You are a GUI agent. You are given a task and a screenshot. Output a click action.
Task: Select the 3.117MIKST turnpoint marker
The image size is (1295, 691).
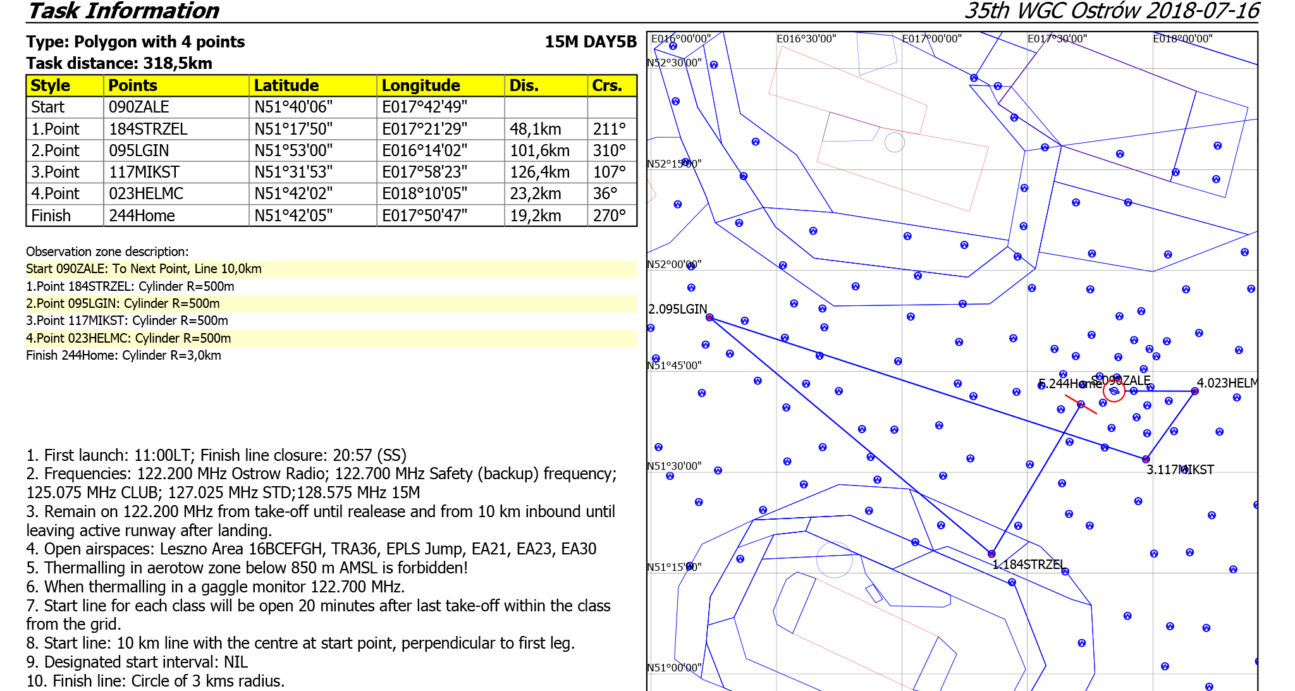pos(1145,459)
